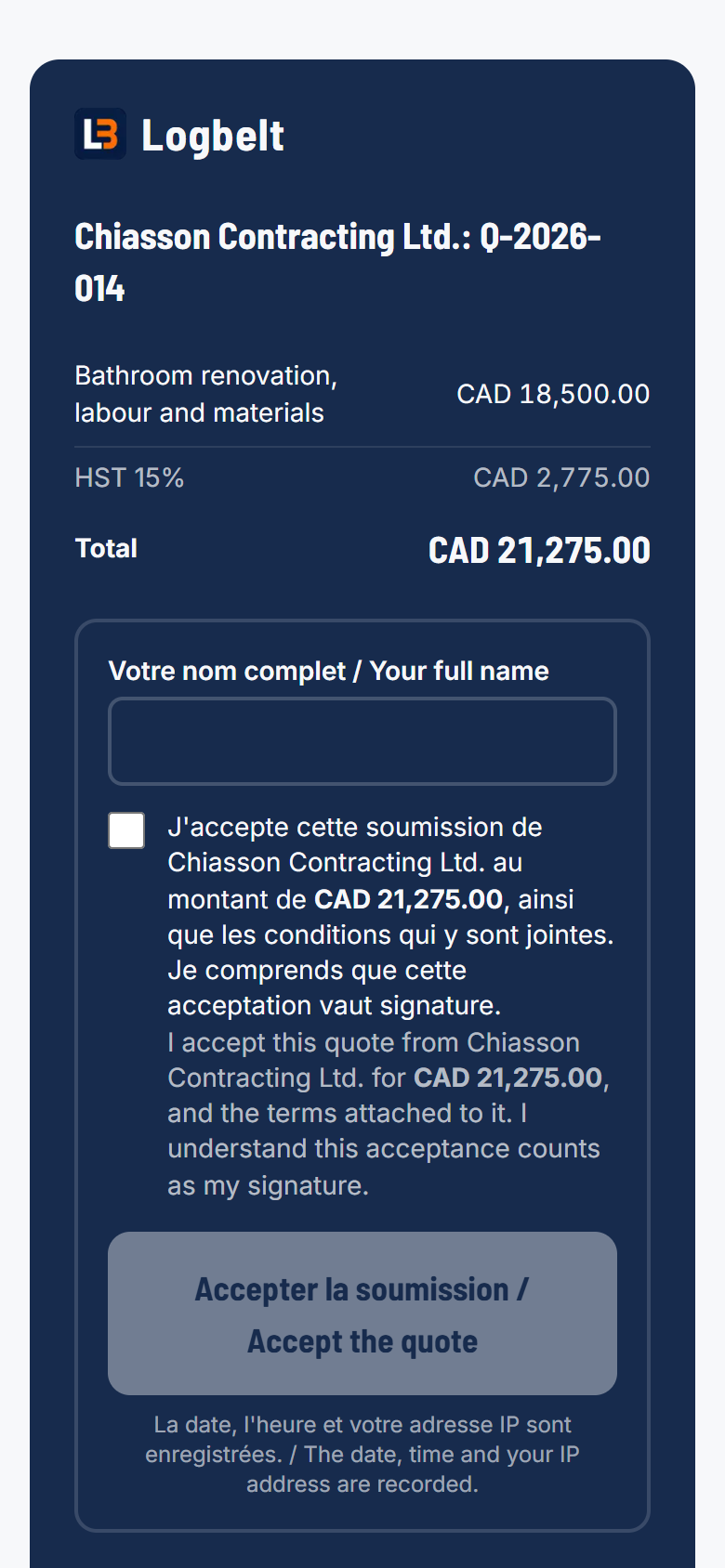Click the IP address recording notice
This screenshot has height=1568, width=725.
pyautogui.click(x=362, y=1455)
